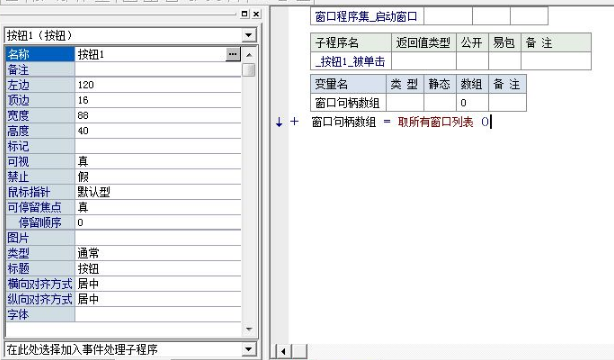Select the 纵向对齐方式 value 居中
Screen dimensions: 614x360
click(x=158, y=299)
